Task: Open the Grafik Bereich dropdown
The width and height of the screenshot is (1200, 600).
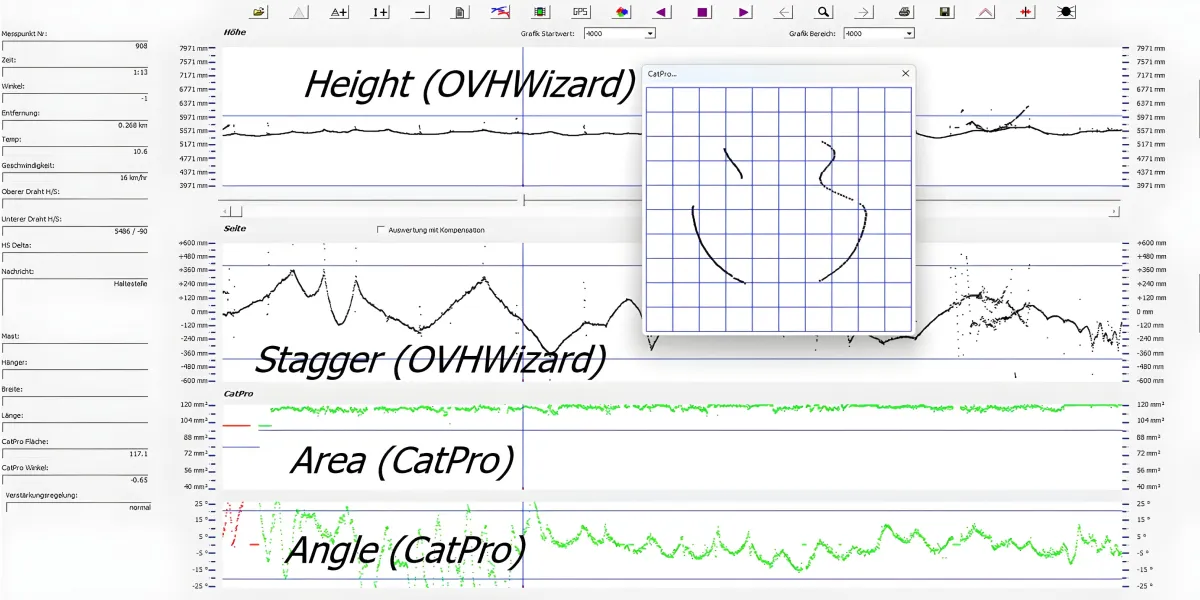Action: click(909, 33)
